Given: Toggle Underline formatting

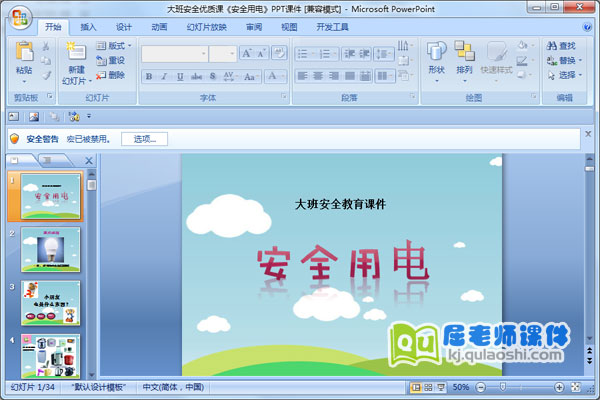Looking at the screenshot, I should click(x=180, y=77).
